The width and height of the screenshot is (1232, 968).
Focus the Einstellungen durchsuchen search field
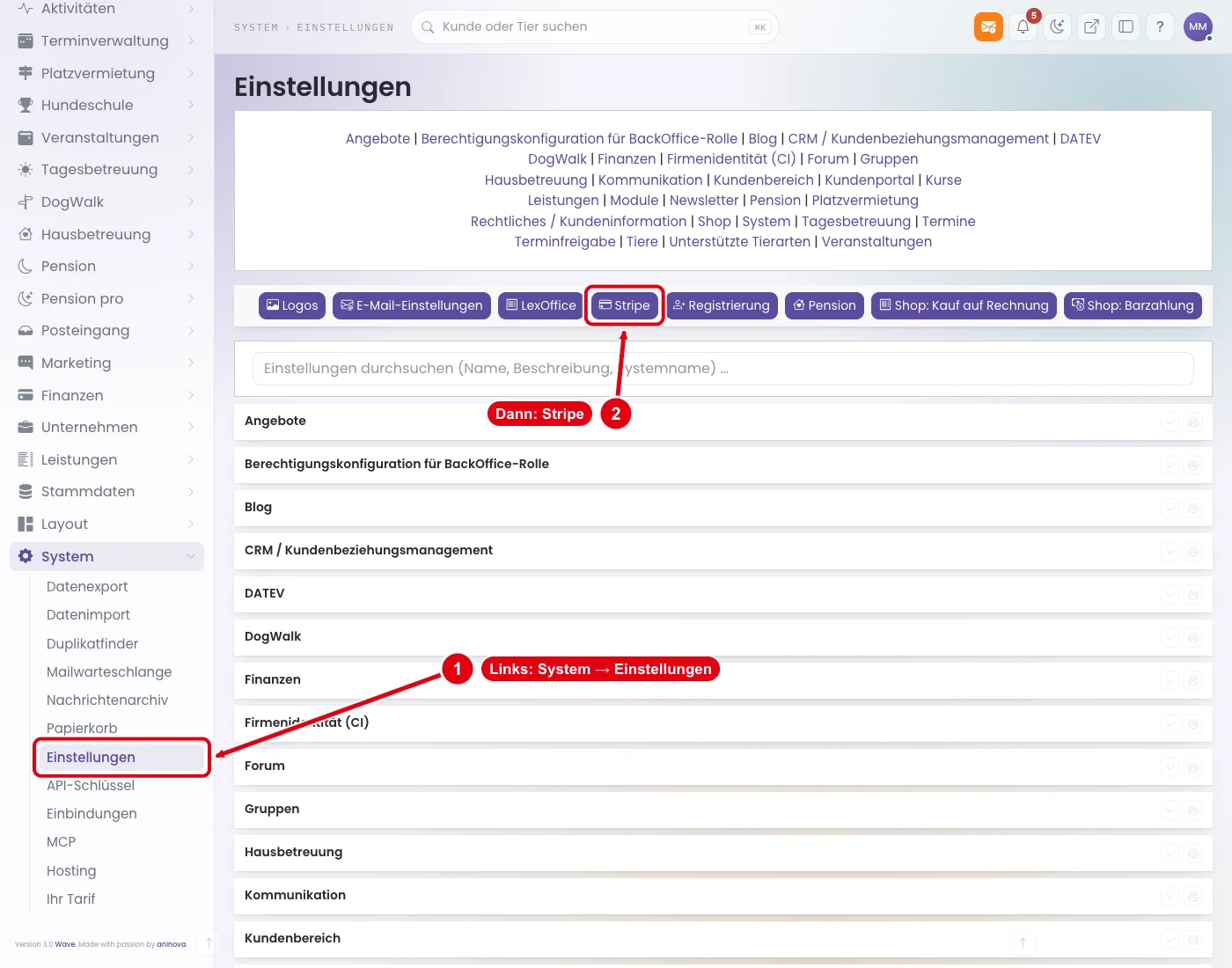(x=722, y=368)
